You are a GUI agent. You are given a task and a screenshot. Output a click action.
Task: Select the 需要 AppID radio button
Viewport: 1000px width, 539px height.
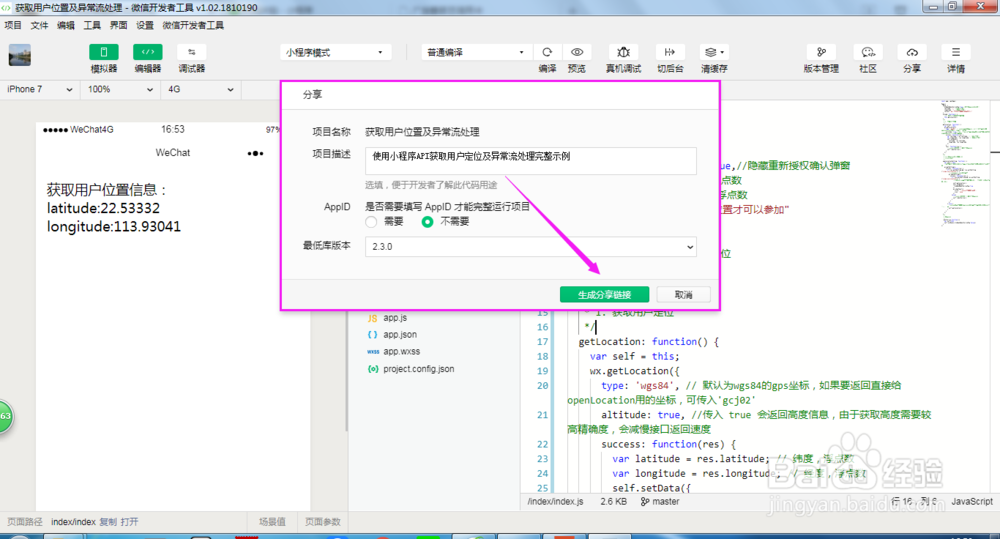(x=371, y=222)
